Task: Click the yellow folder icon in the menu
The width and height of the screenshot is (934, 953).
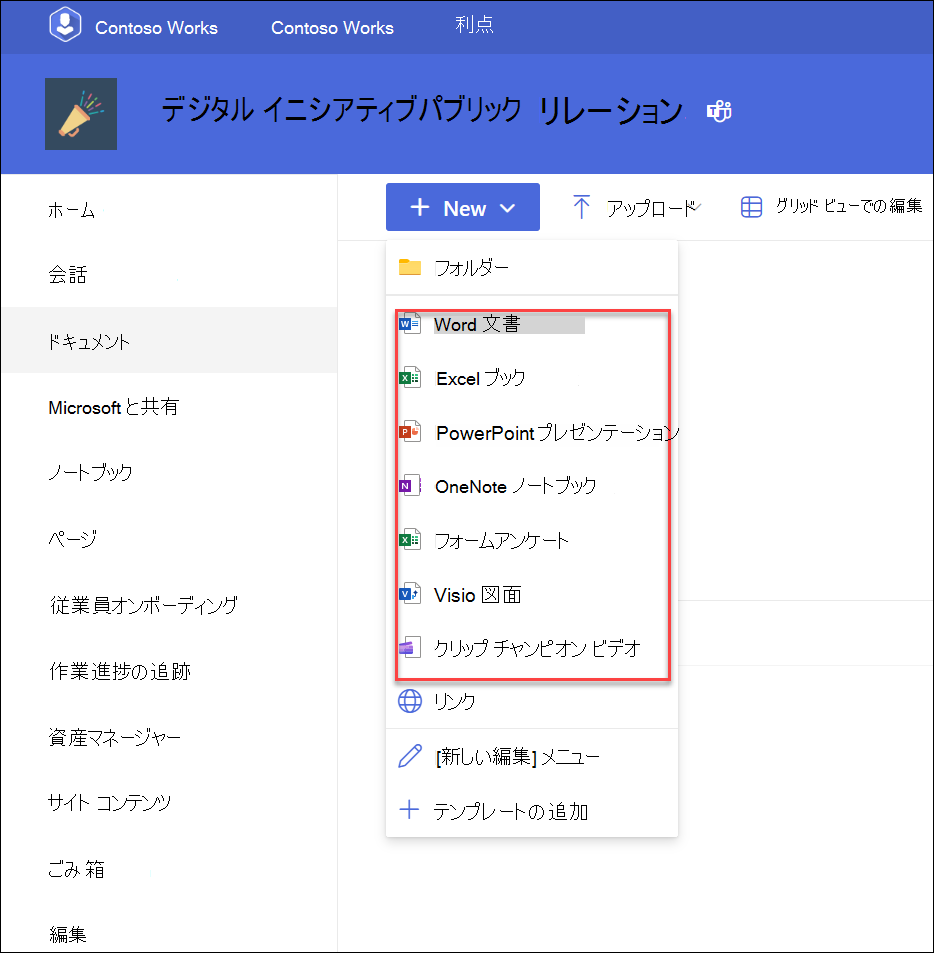Action: point(410,267)
